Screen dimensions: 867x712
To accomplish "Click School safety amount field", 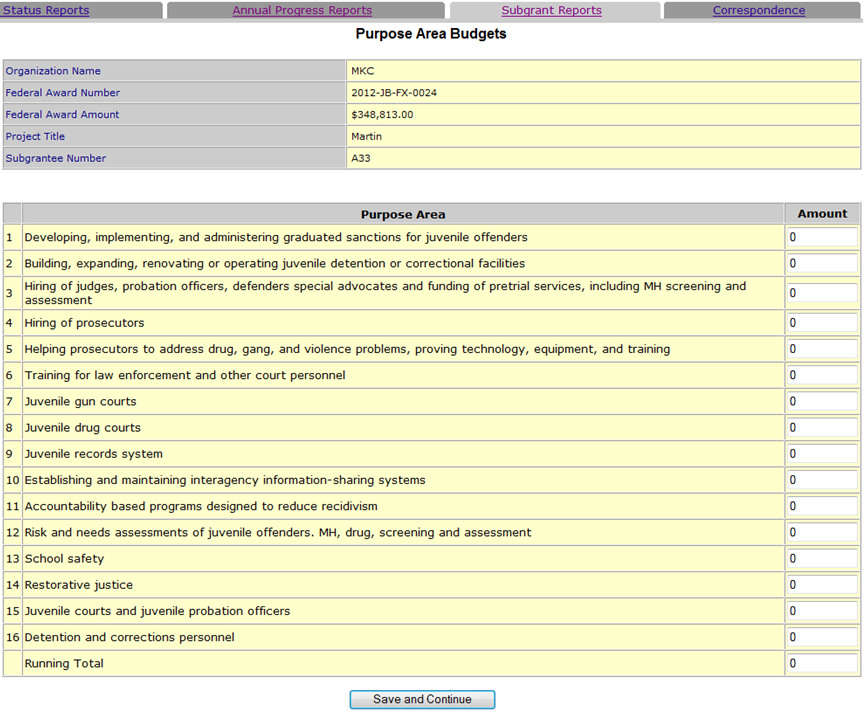I will click(x=821, y=559).
